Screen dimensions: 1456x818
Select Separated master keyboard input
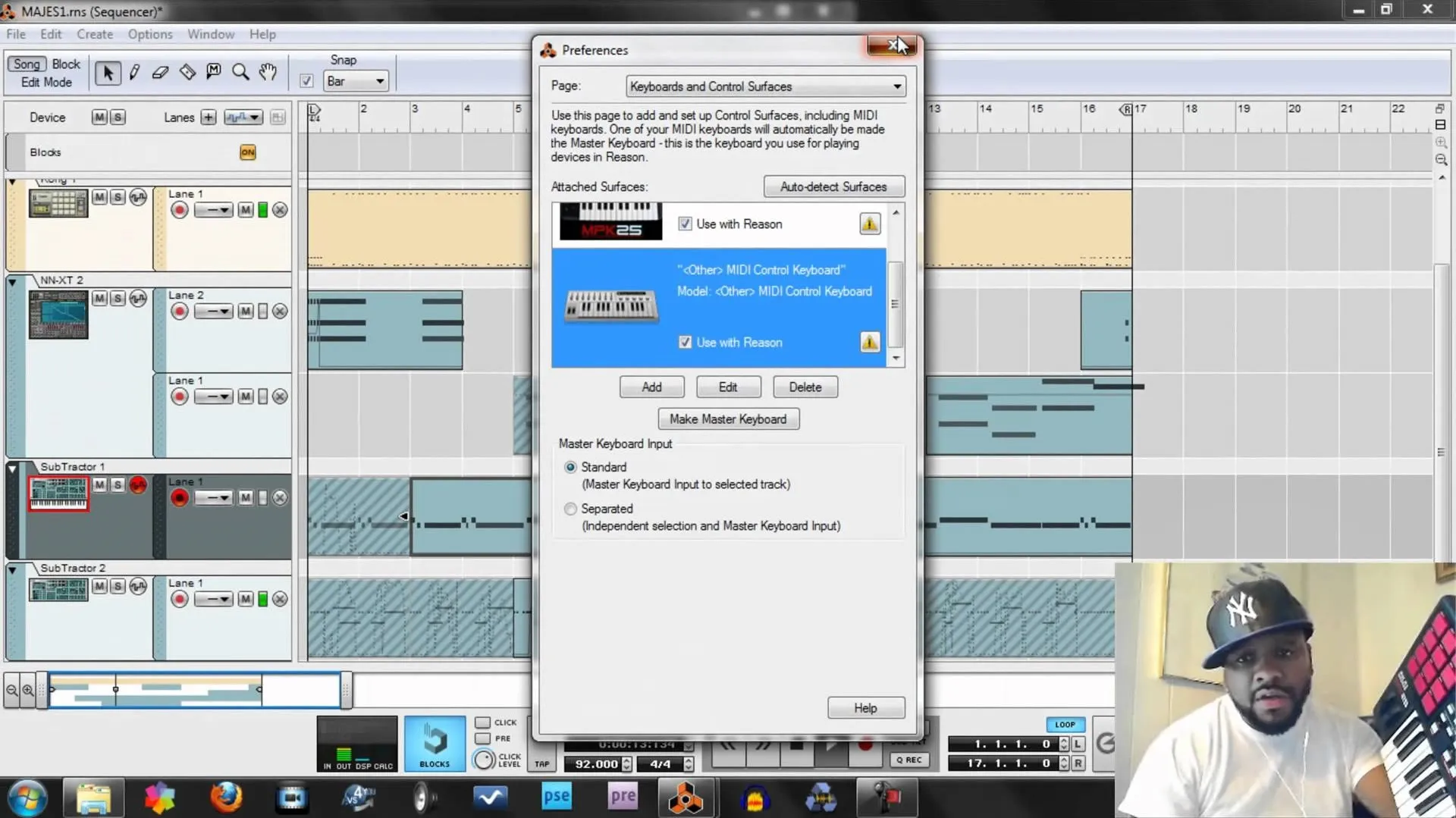click(x=570, y=509)
